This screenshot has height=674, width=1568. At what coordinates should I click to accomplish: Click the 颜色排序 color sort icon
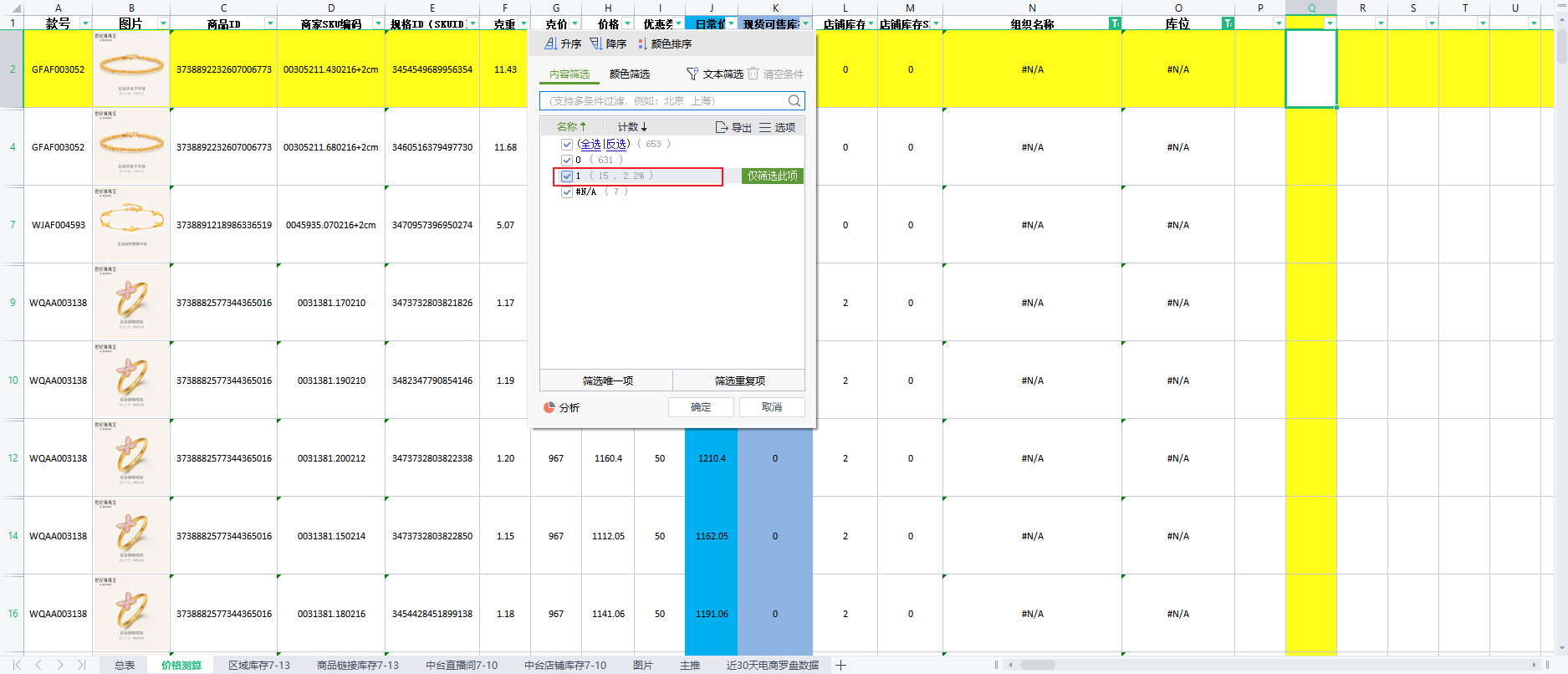coord(641,43)
